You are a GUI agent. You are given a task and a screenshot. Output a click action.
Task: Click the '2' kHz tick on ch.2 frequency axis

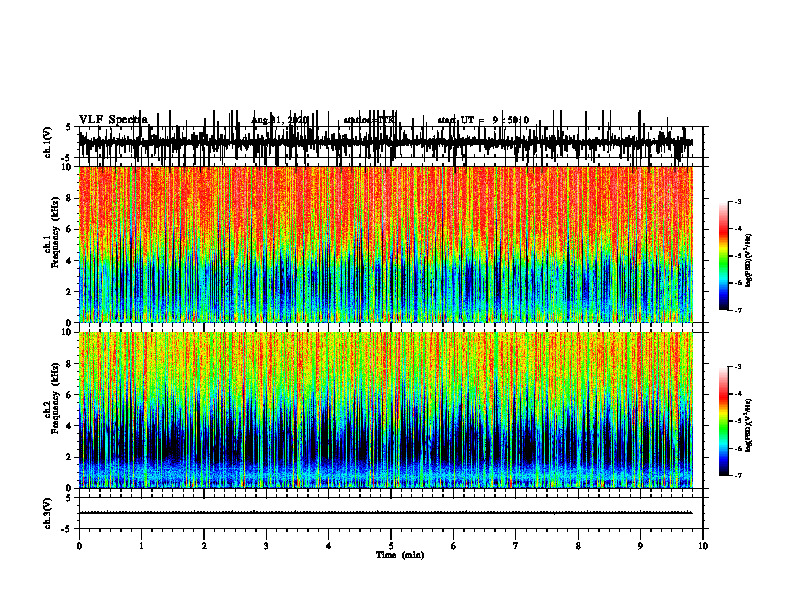pyautogui.click(x=70, y=457)
